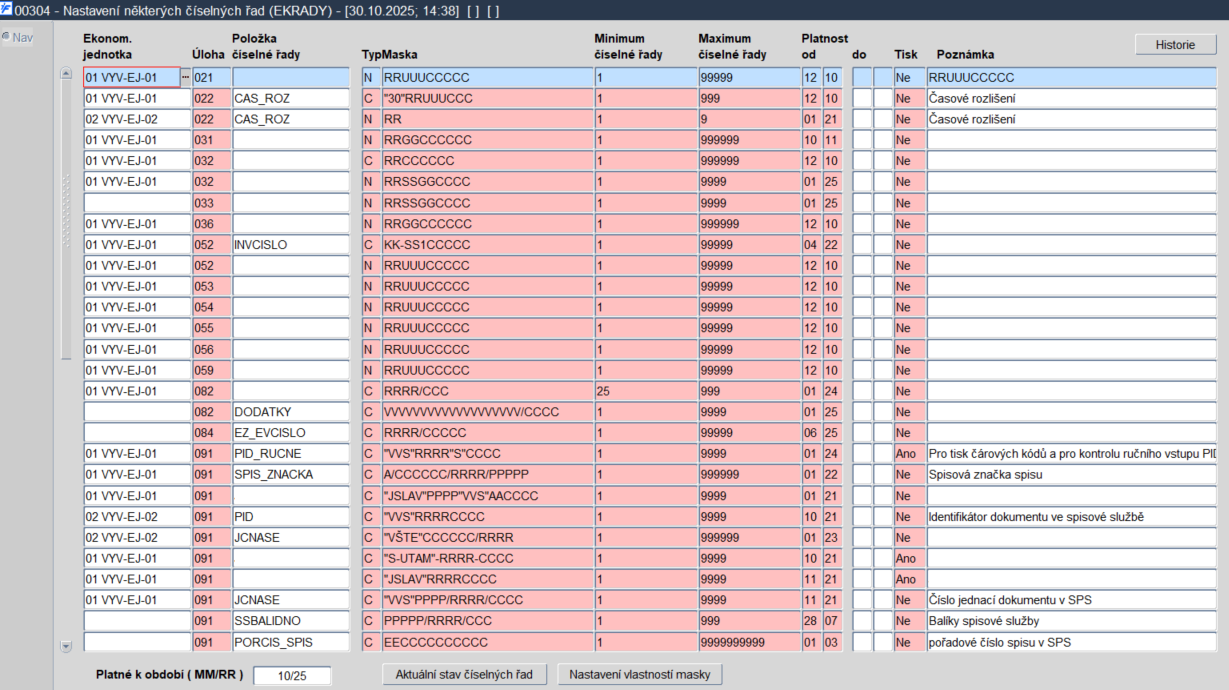Open Nastavení vlastností masky
1229x690 pixels.
point(640,674)
